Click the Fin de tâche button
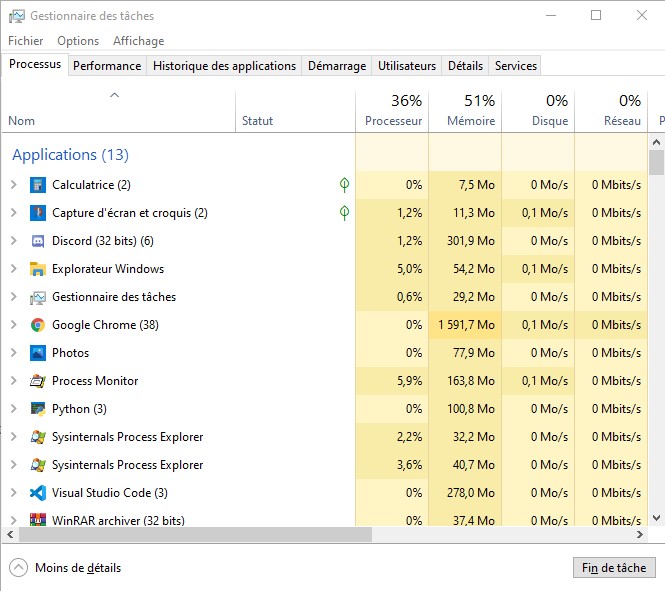Screen dimensions: 665x591 point(614,568)
